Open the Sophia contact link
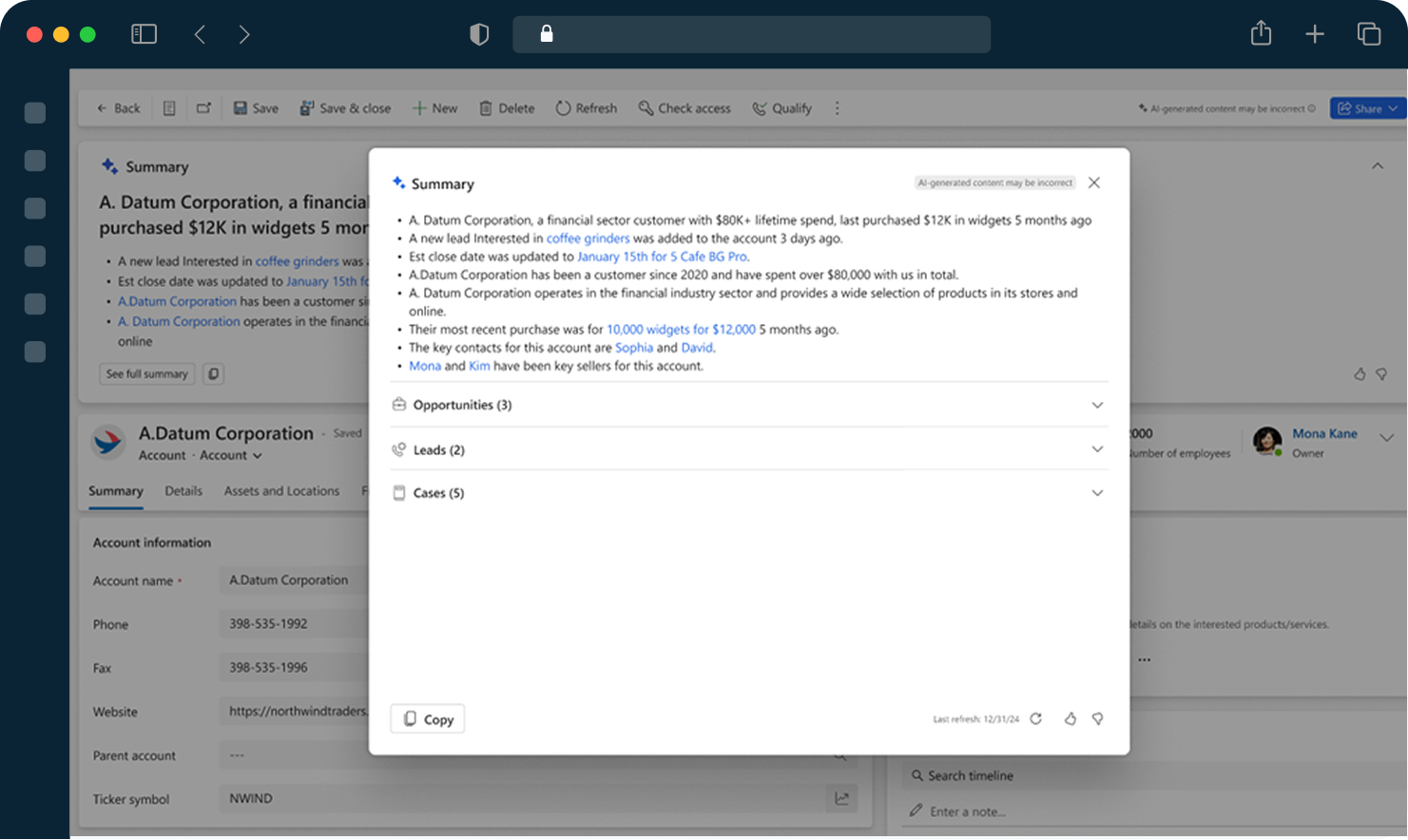The image size is (1408, 840). (x=634, y=348)
